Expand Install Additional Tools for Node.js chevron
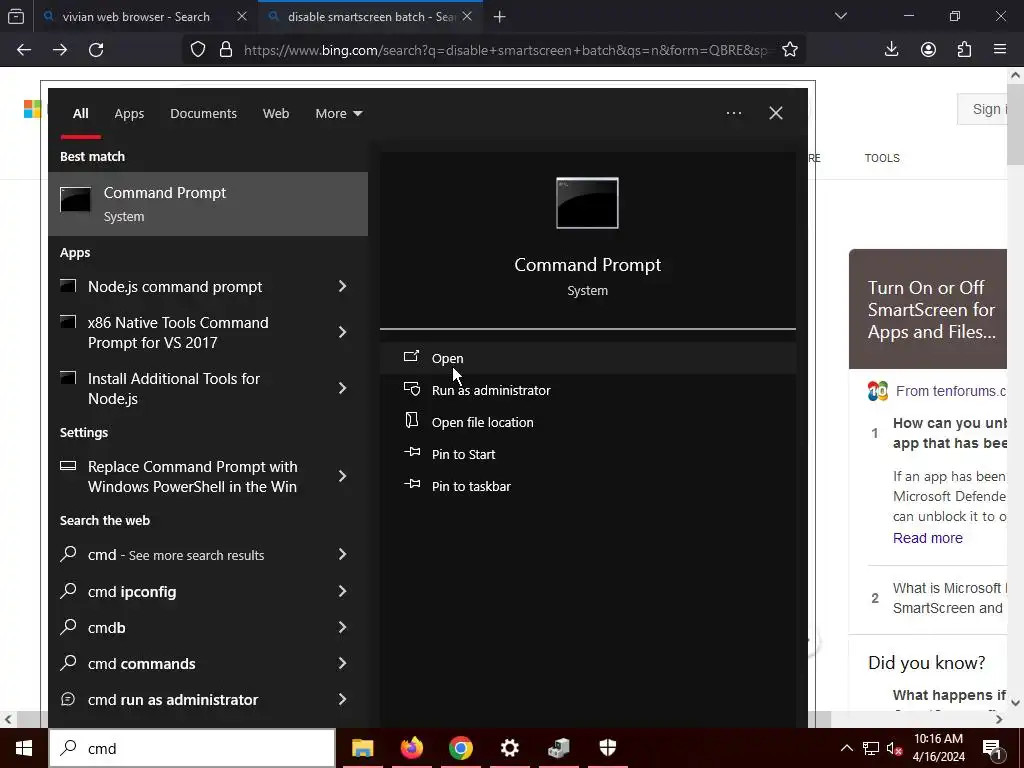 pyautogui.click(x=342, y=389)
